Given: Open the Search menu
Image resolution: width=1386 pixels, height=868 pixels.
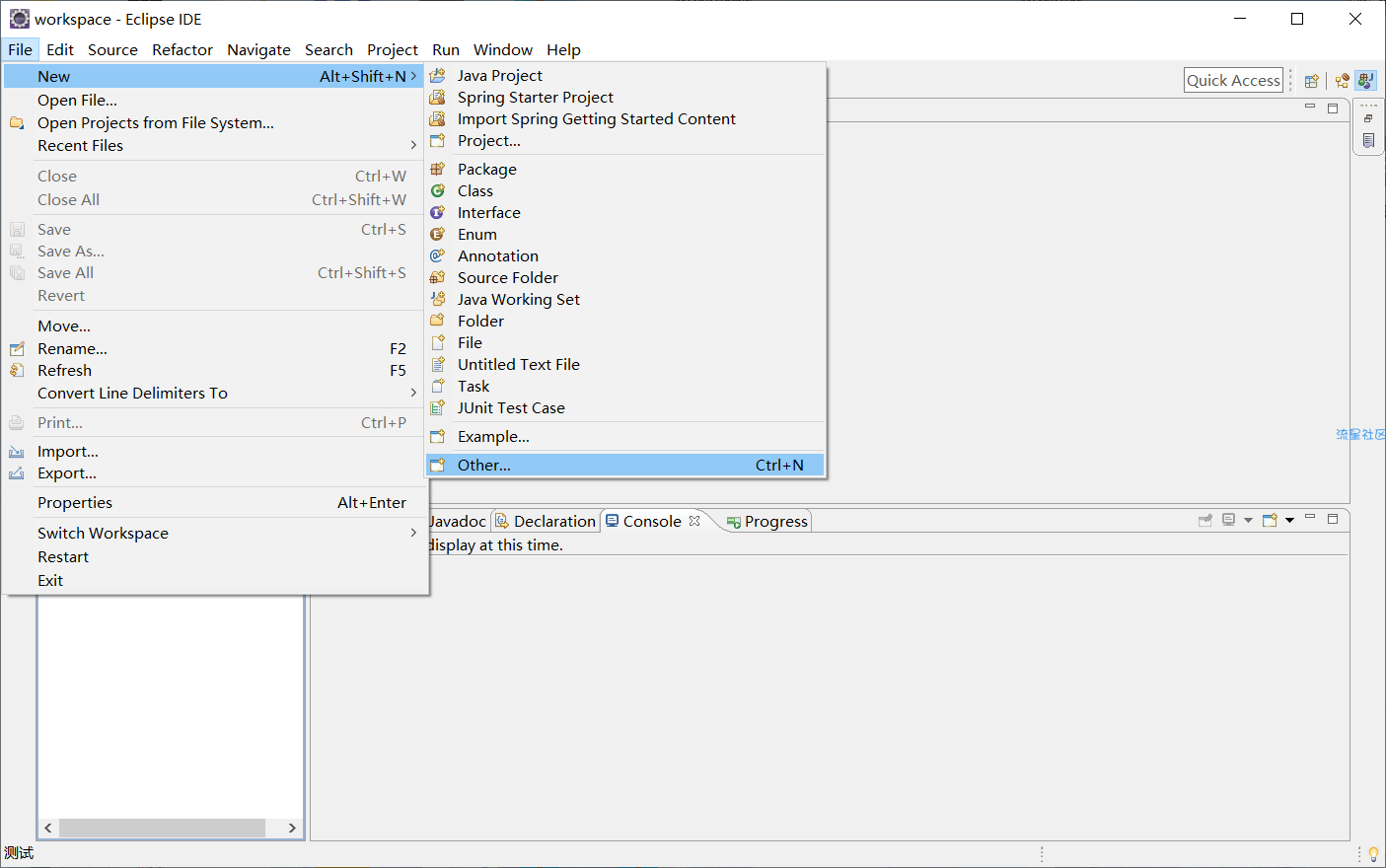Looking at the screenshot, I should coord(328,49).
